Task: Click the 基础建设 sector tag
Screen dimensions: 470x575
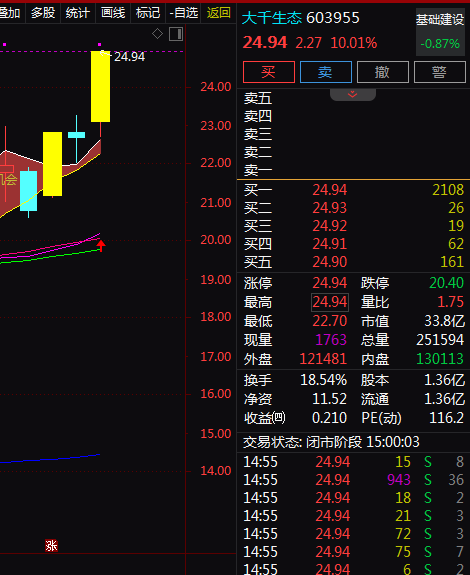Action: point(440,19)
